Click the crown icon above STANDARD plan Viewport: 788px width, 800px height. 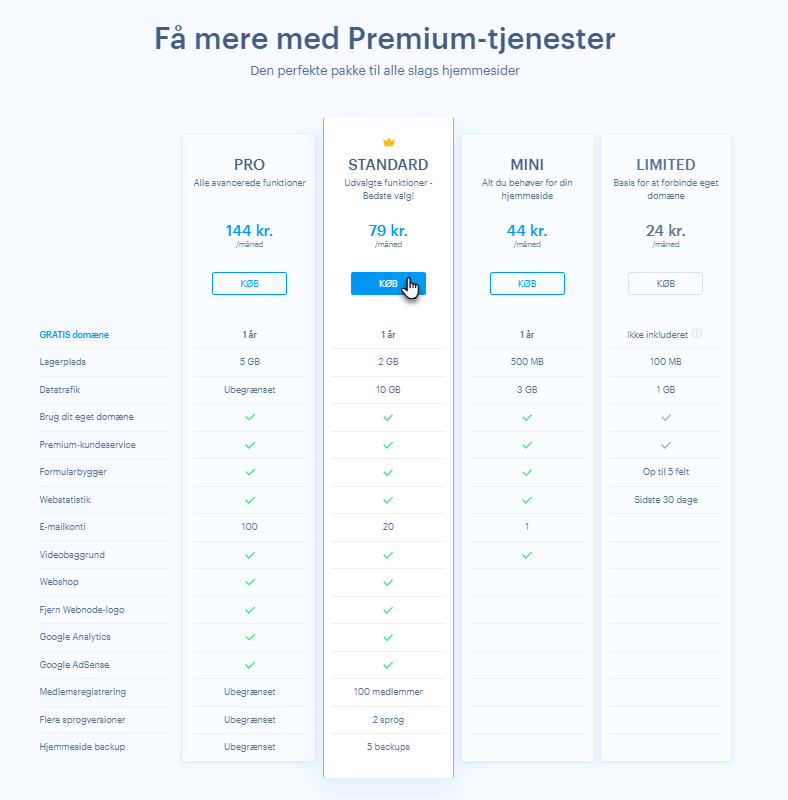[388, 143]
